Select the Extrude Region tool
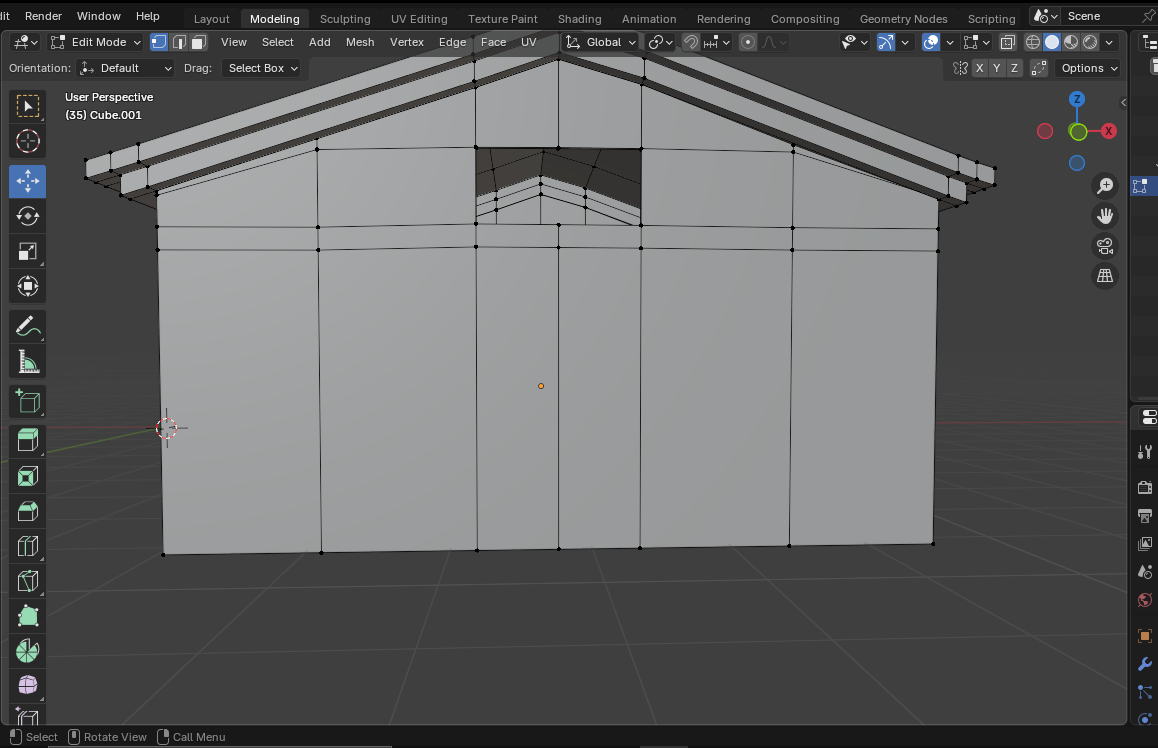Screen dimensions: 1158x748 point(27,440)
